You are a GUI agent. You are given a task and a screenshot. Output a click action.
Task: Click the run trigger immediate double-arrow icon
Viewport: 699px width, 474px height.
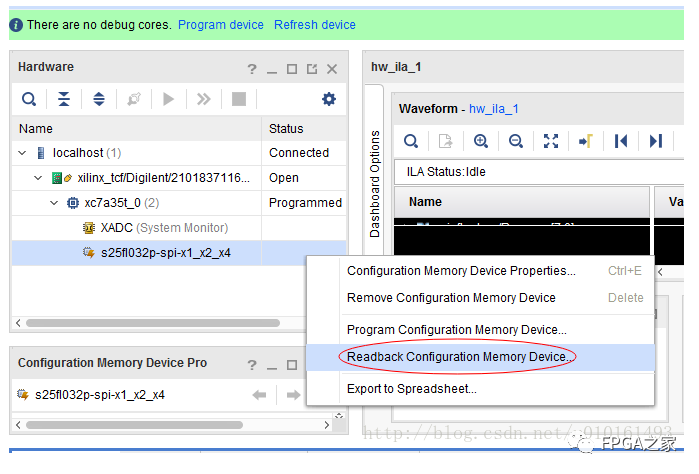204,99
